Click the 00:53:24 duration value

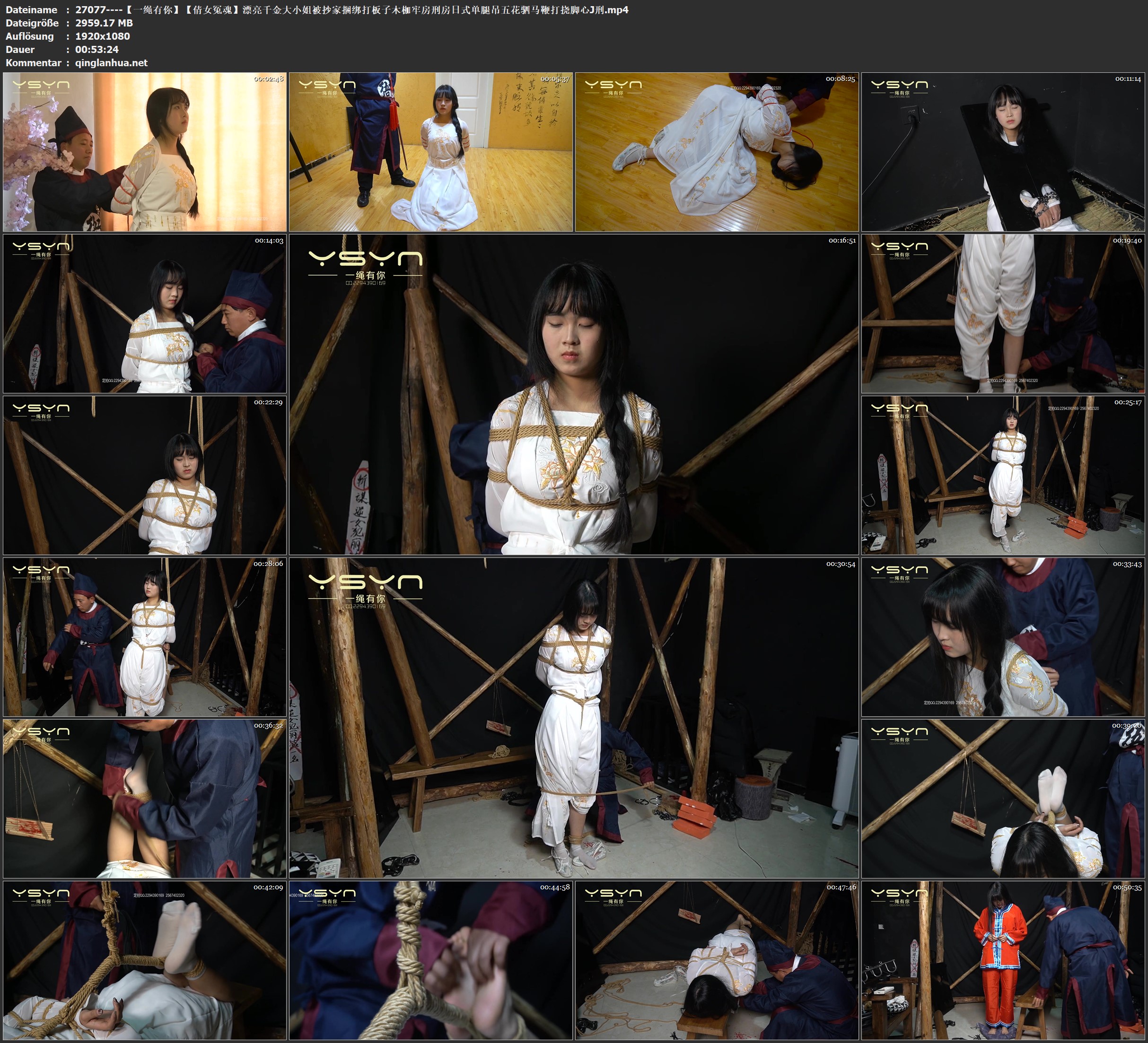point(97,50)
